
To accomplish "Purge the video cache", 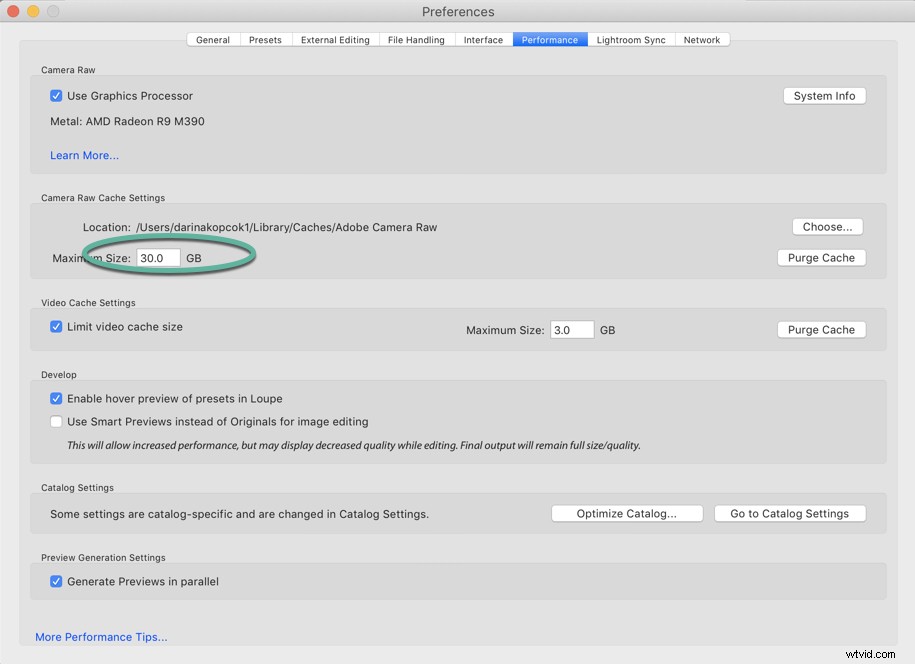I will (x=821, y=329).
